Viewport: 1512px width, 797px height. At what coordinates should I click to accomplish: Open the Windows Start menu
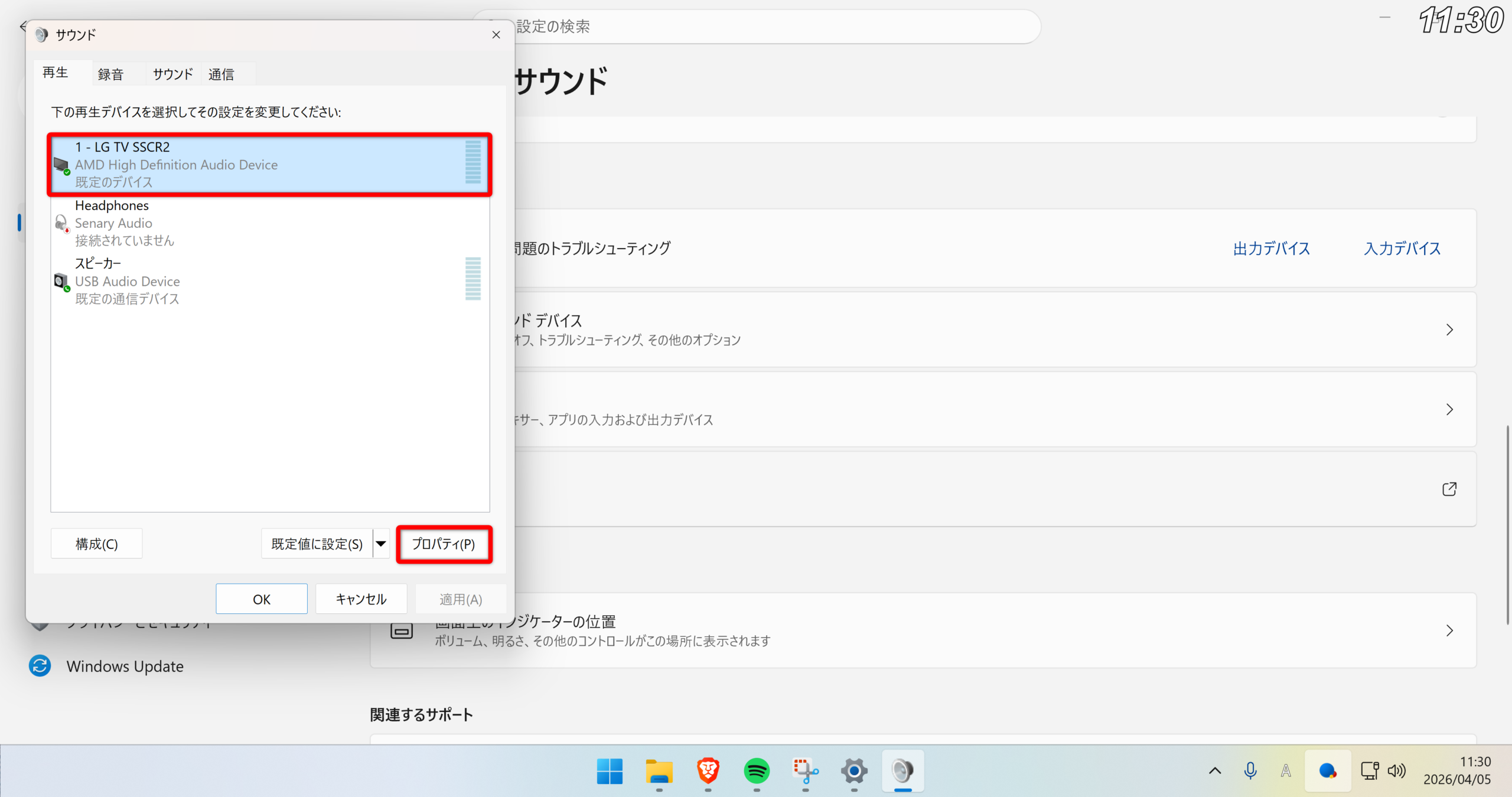(610, 770)
